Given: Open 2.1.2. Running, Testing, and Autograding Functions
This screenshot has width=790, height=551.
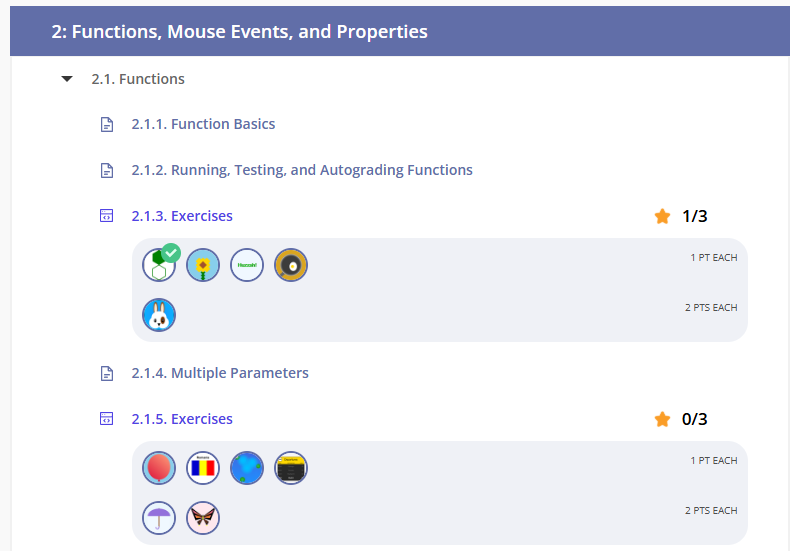Looking at the screenshot, I should coord(301,170).
